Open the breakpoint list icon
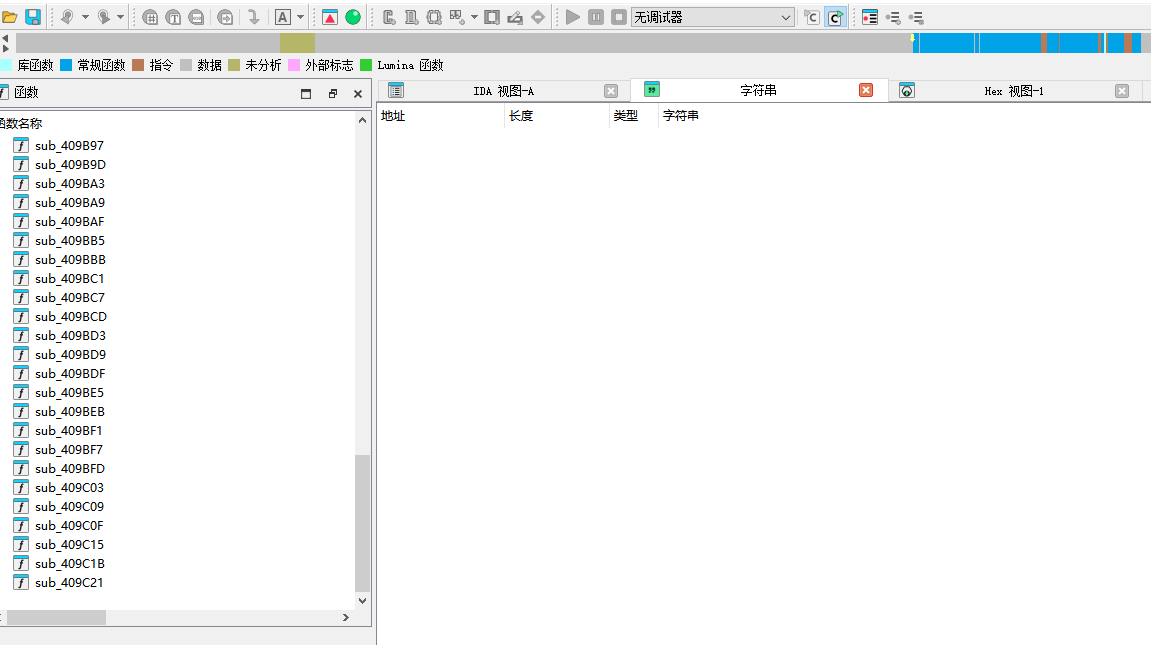Image resolution: width=1151 pixels, height=645 pixels. point(870,17)
